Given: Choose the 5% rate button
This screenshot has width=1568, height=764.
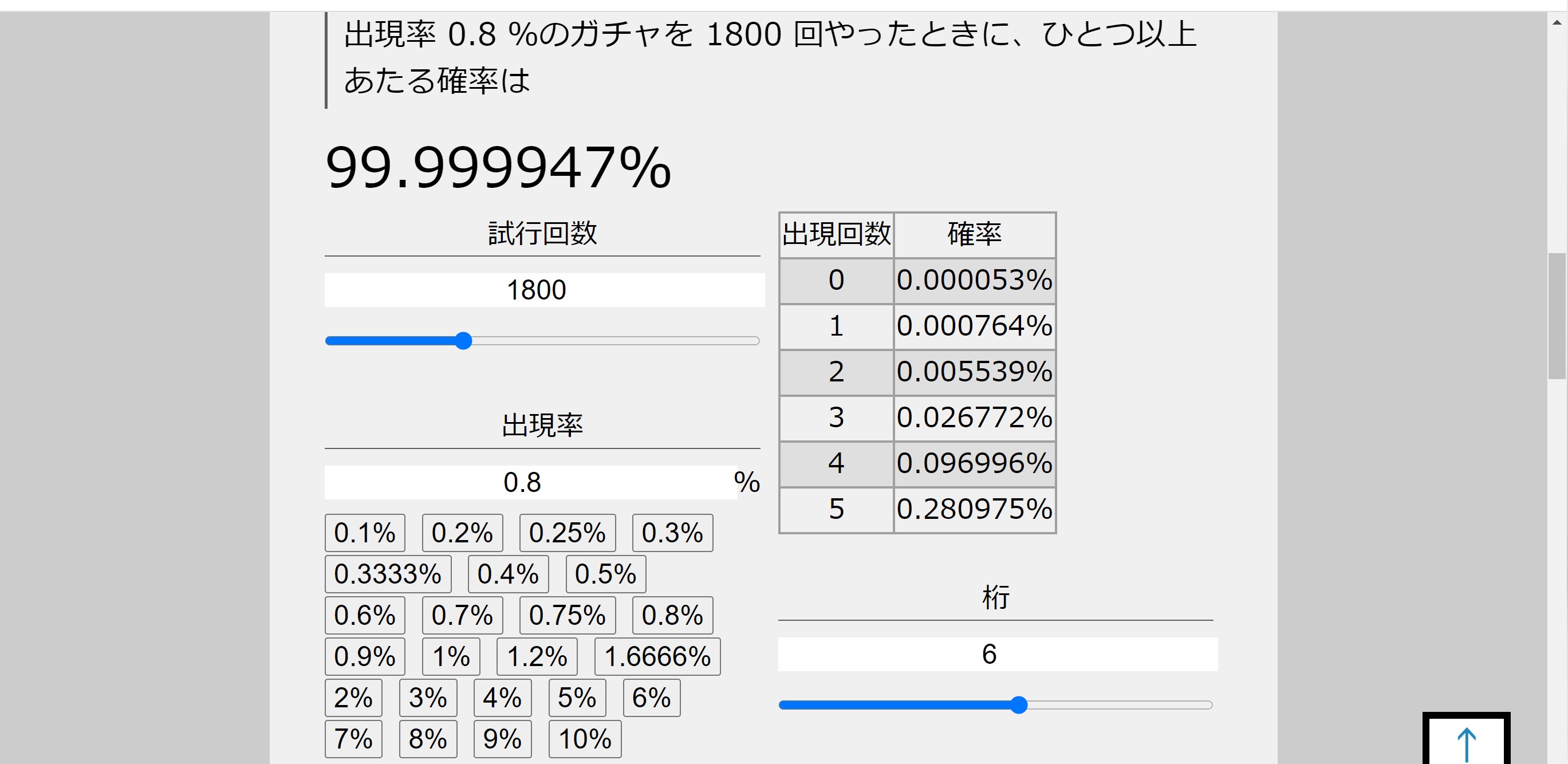Looking at the screenshot, I should (577, 698).
